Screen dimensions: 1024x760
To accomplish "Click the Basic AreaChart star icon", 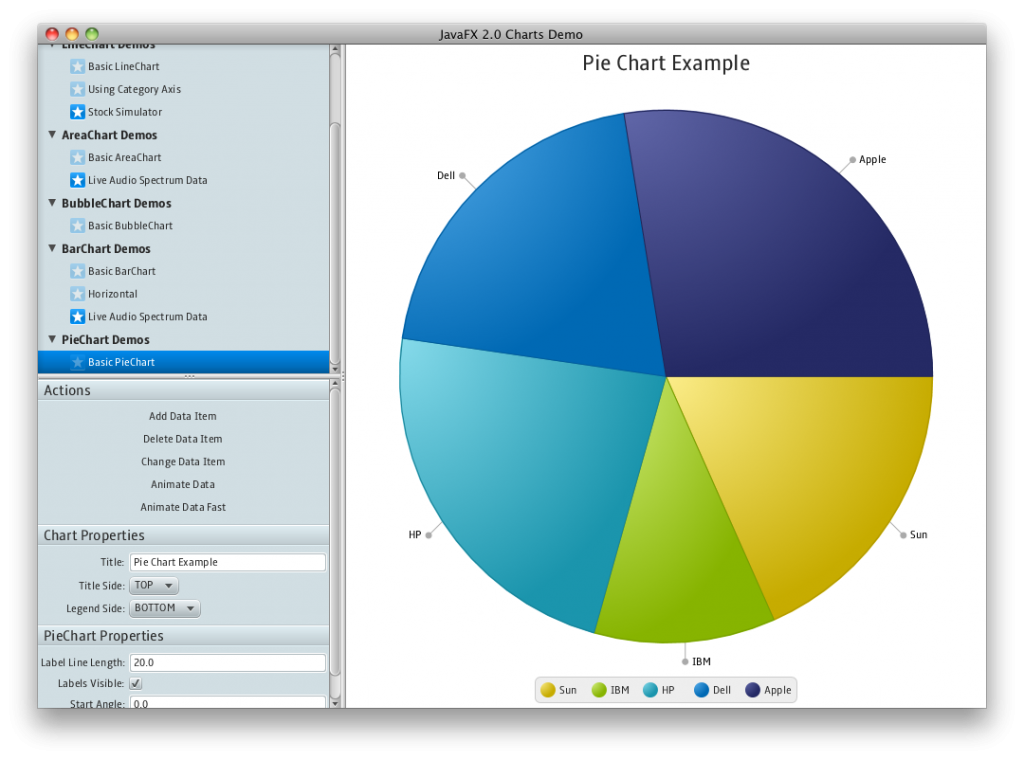I will [78, 157].
